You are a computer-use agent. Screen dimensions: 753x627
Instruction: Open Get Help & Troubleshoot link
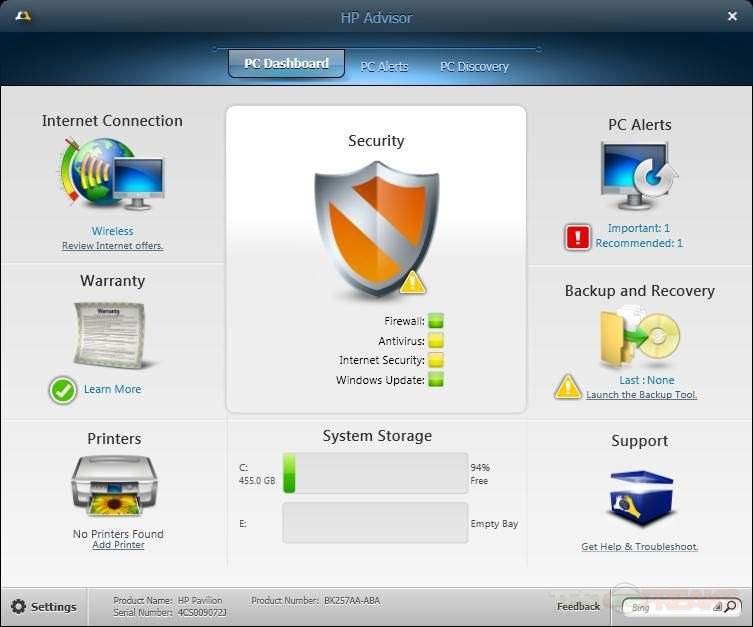click(x=639, y=547)
